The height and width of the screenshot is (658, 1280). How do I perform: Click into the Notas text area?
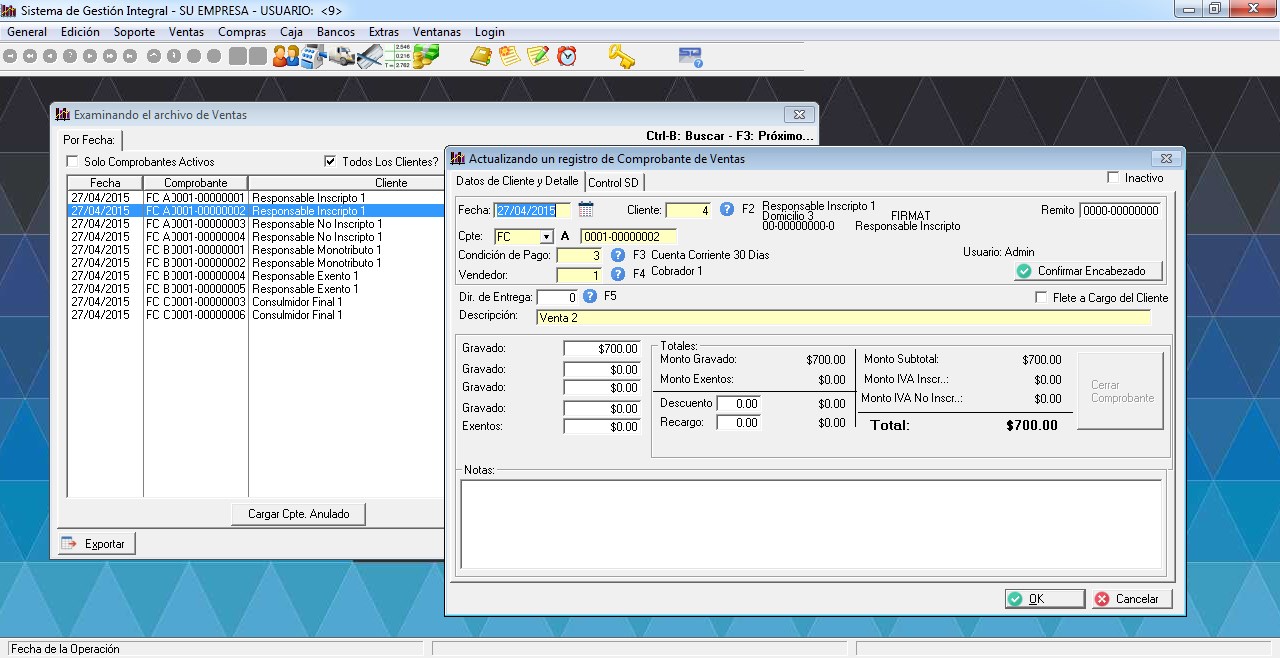pos(810,523)
